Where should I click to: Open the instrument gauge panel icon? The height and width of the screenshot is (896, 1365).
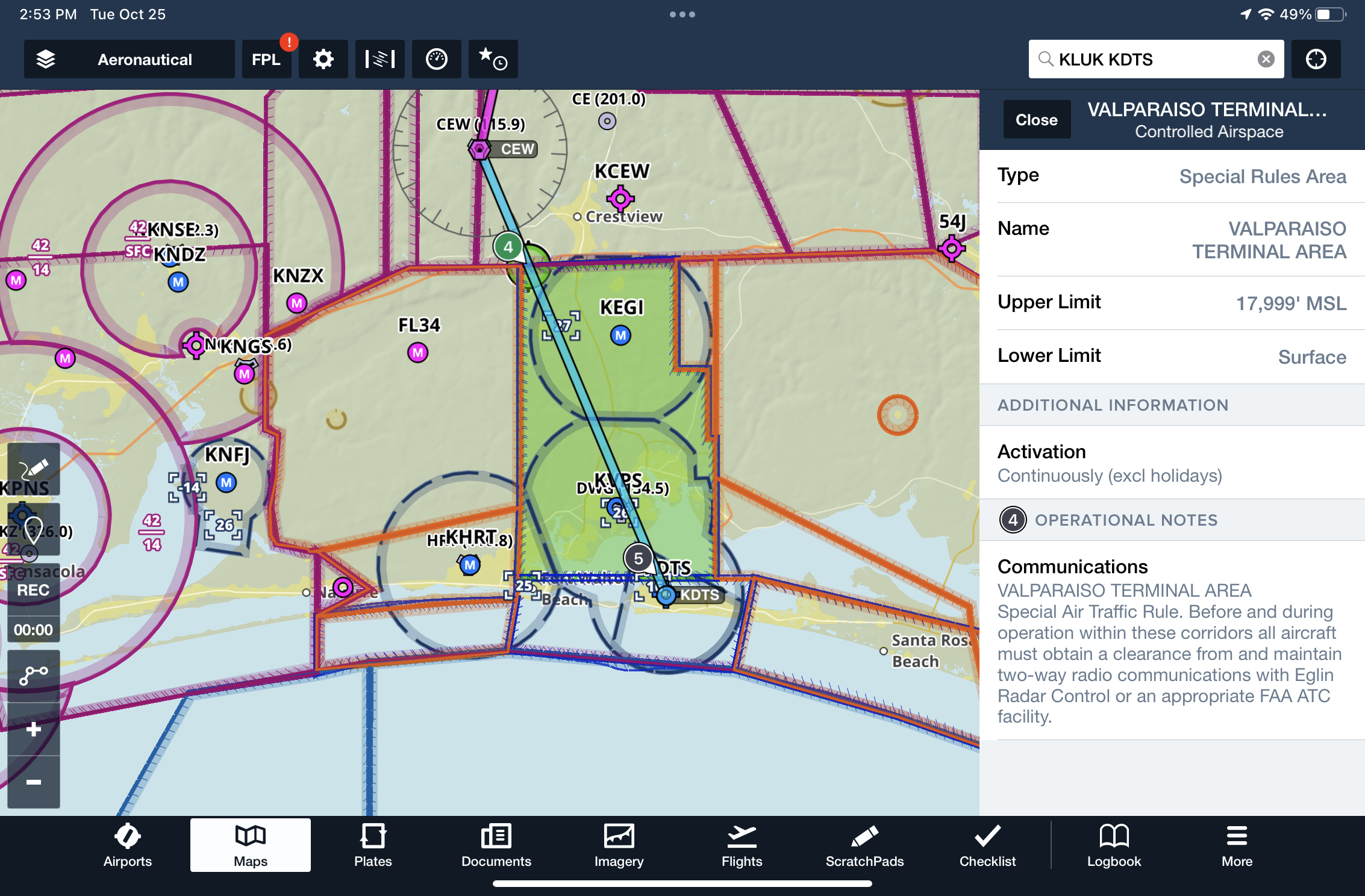[437, 59]
